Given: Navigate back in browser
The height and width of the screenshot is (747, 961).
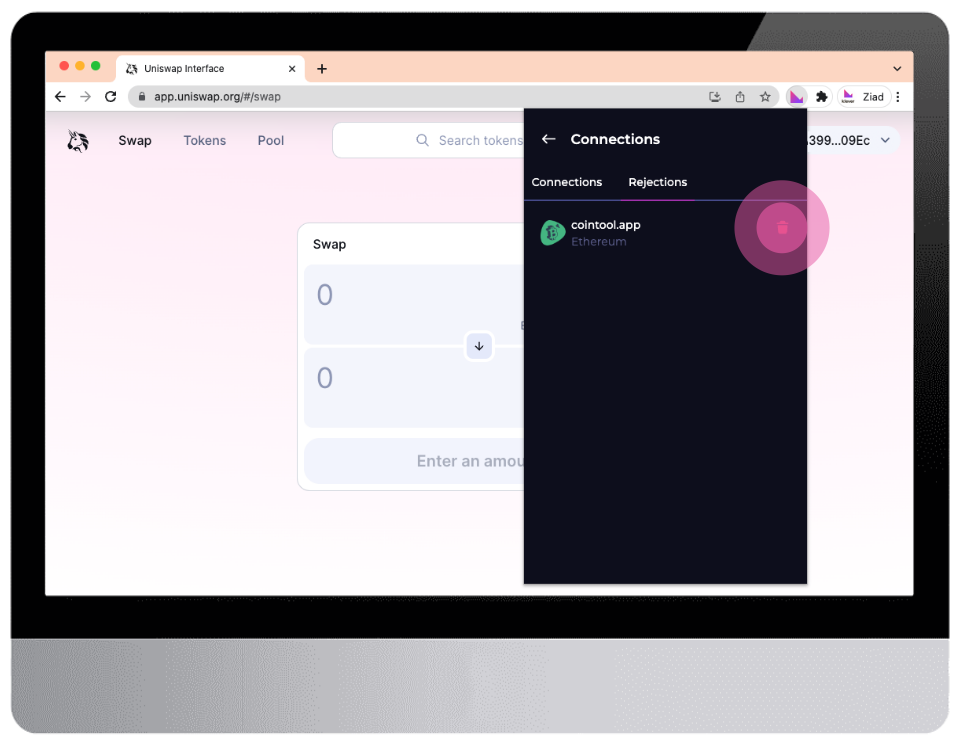Looking at the screenshot, I should tap(60, 97).
